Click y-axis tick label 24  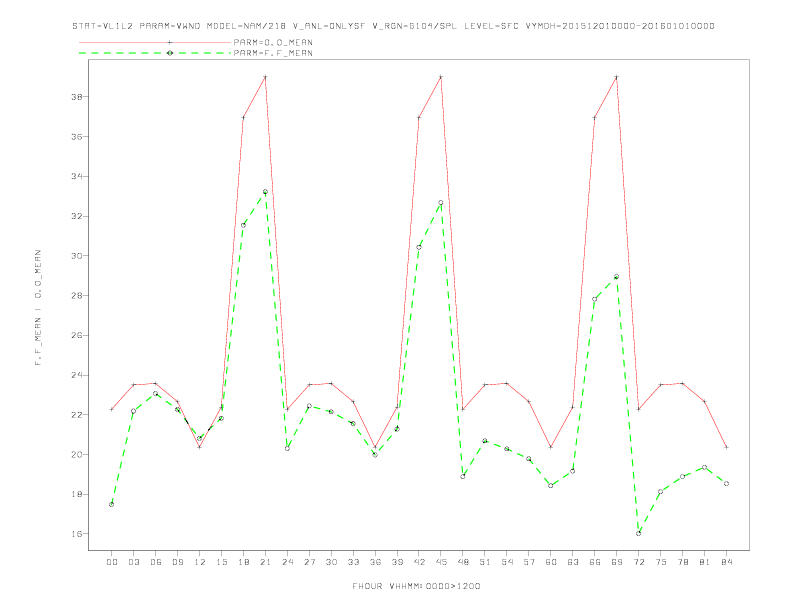77,375
